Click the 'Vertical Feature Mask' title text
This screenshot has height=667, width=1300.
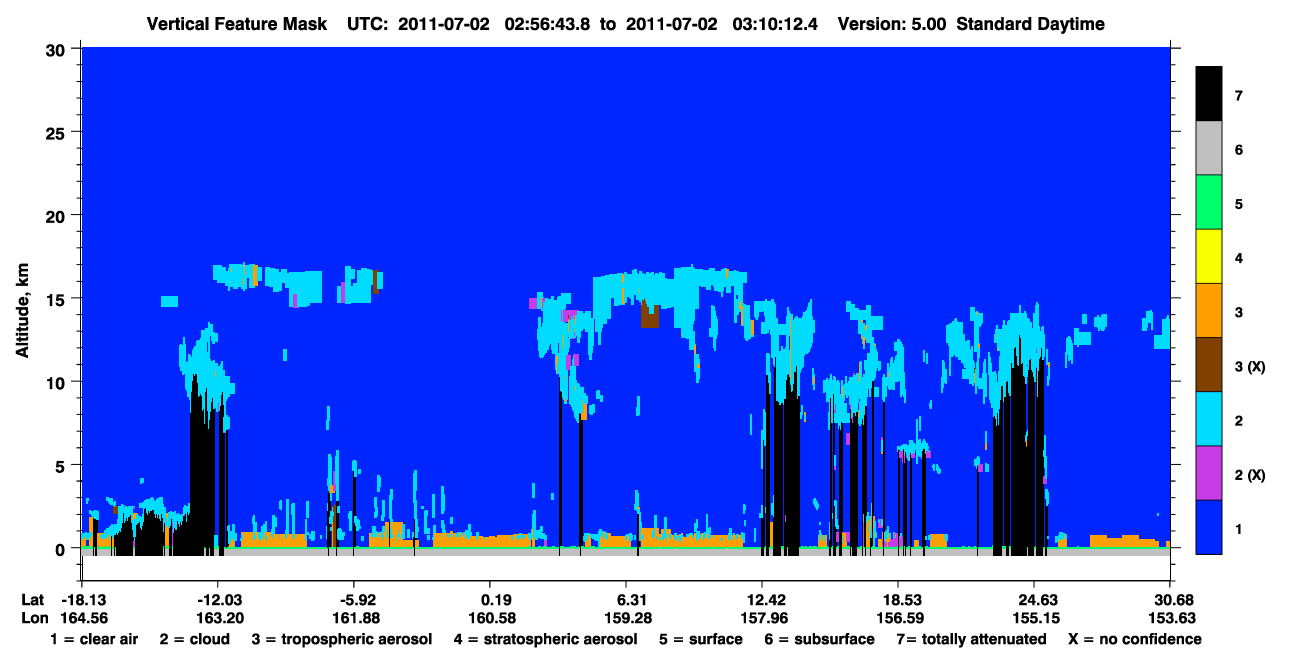pos(237,24)
